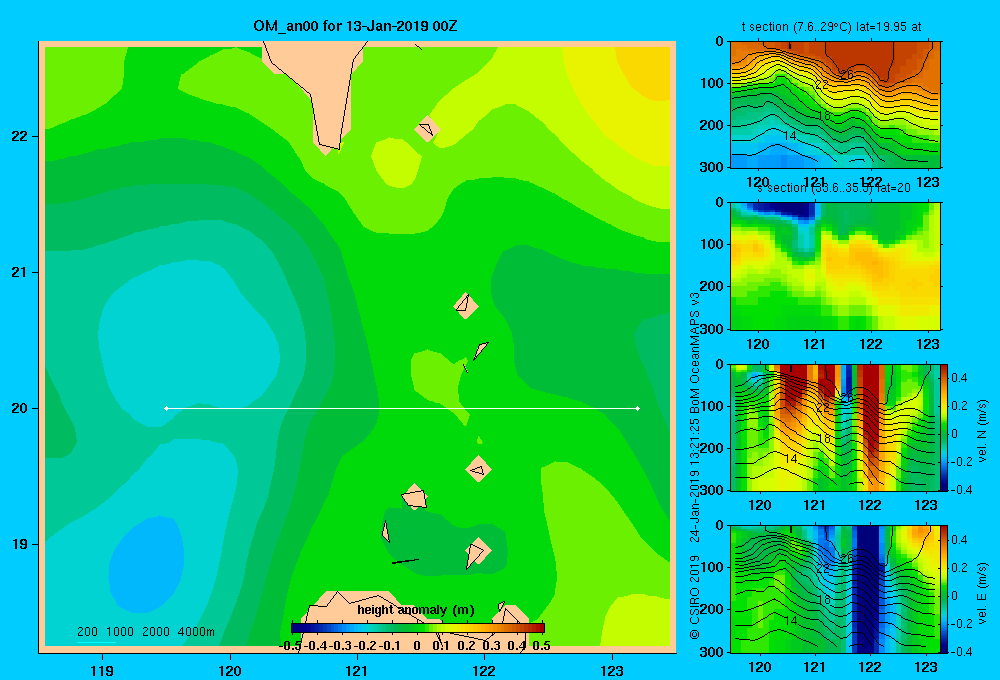The height and width of the screenshot is (680, 1000).
Task: Click the 'height anomaly (m)' legend label
Action: 416,610
